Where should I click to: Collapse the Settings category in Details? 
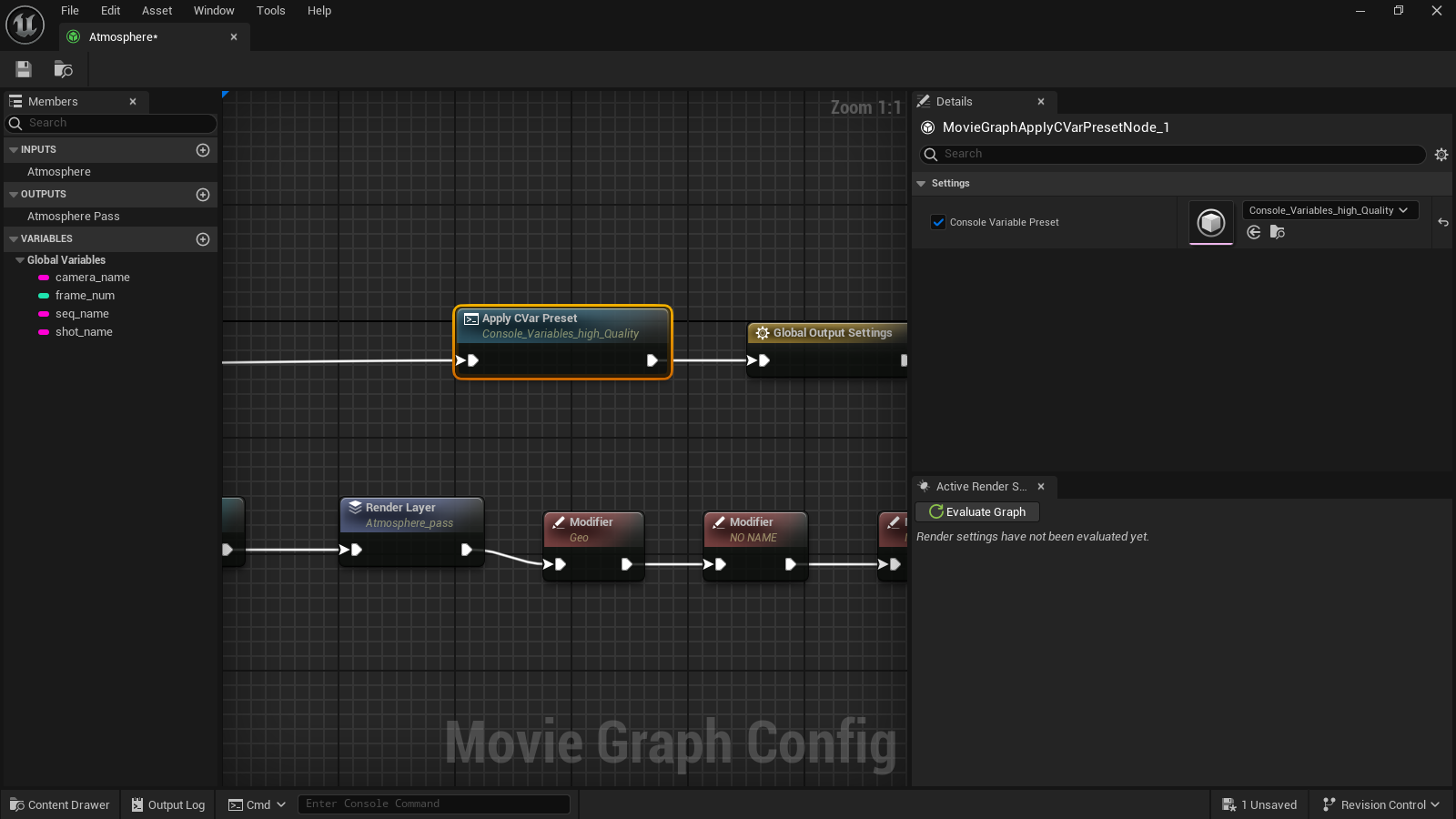(x=921, y=184)
